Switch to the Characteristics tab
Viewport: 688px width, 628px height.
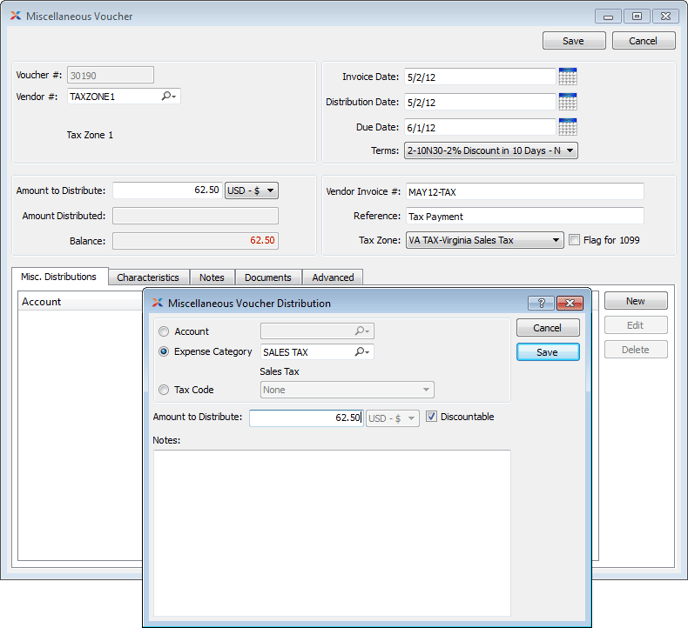147,277
